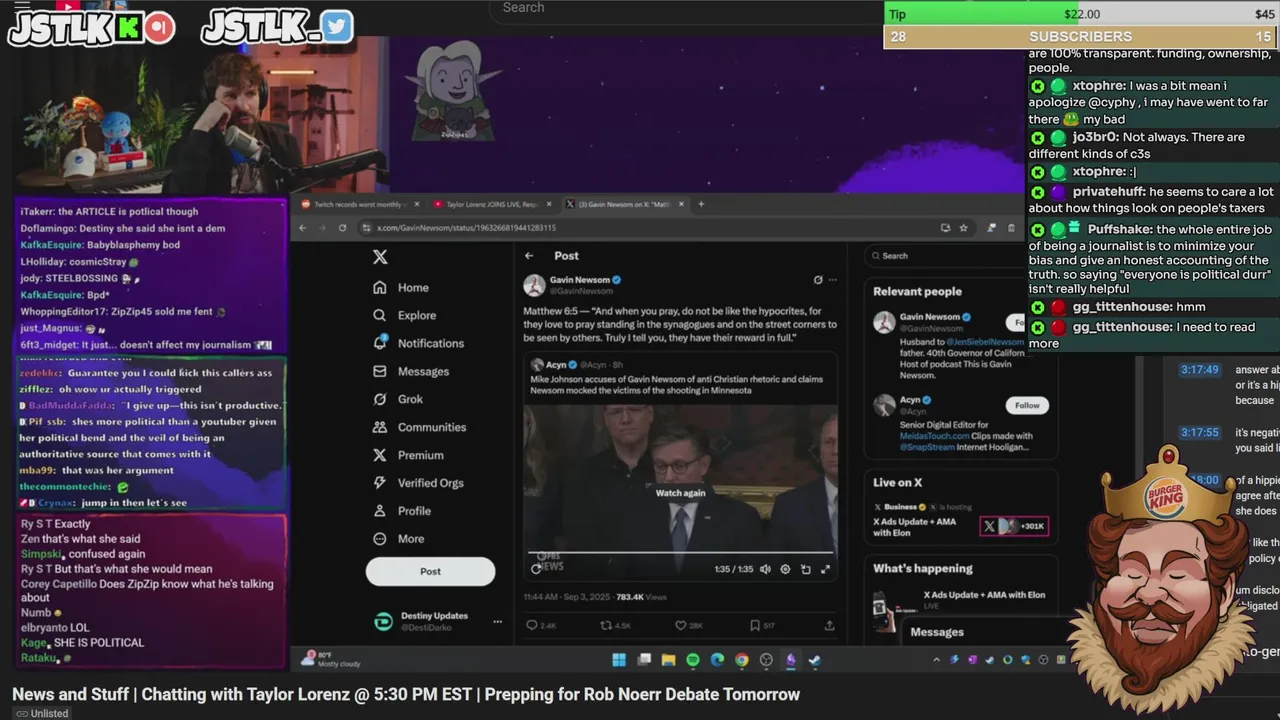Bookmark this page with the star icon
The image size is (1280, 720).
tap(963, 228)
